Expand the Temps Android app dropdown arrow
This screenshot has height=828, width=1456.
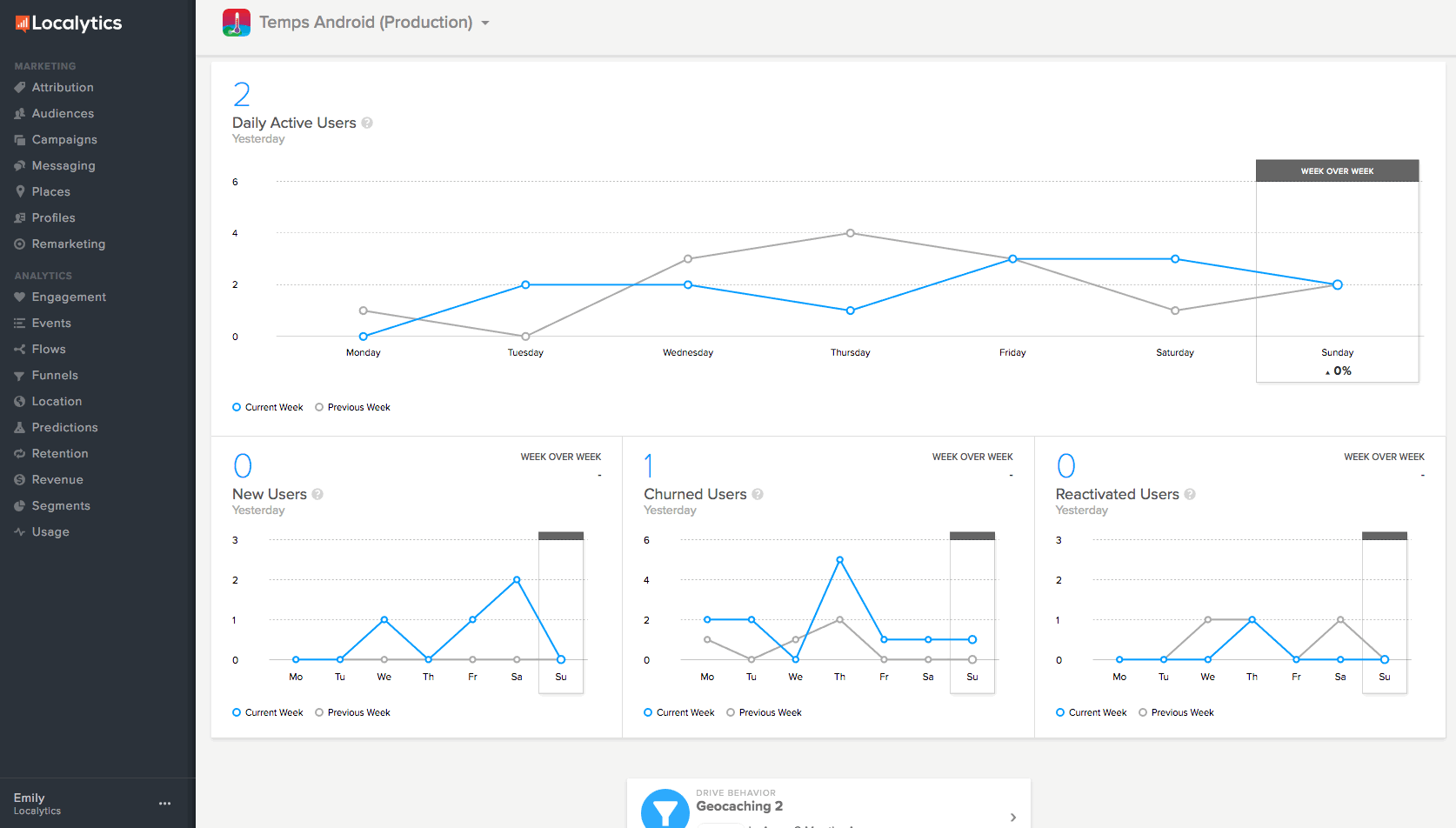[485, 23]
